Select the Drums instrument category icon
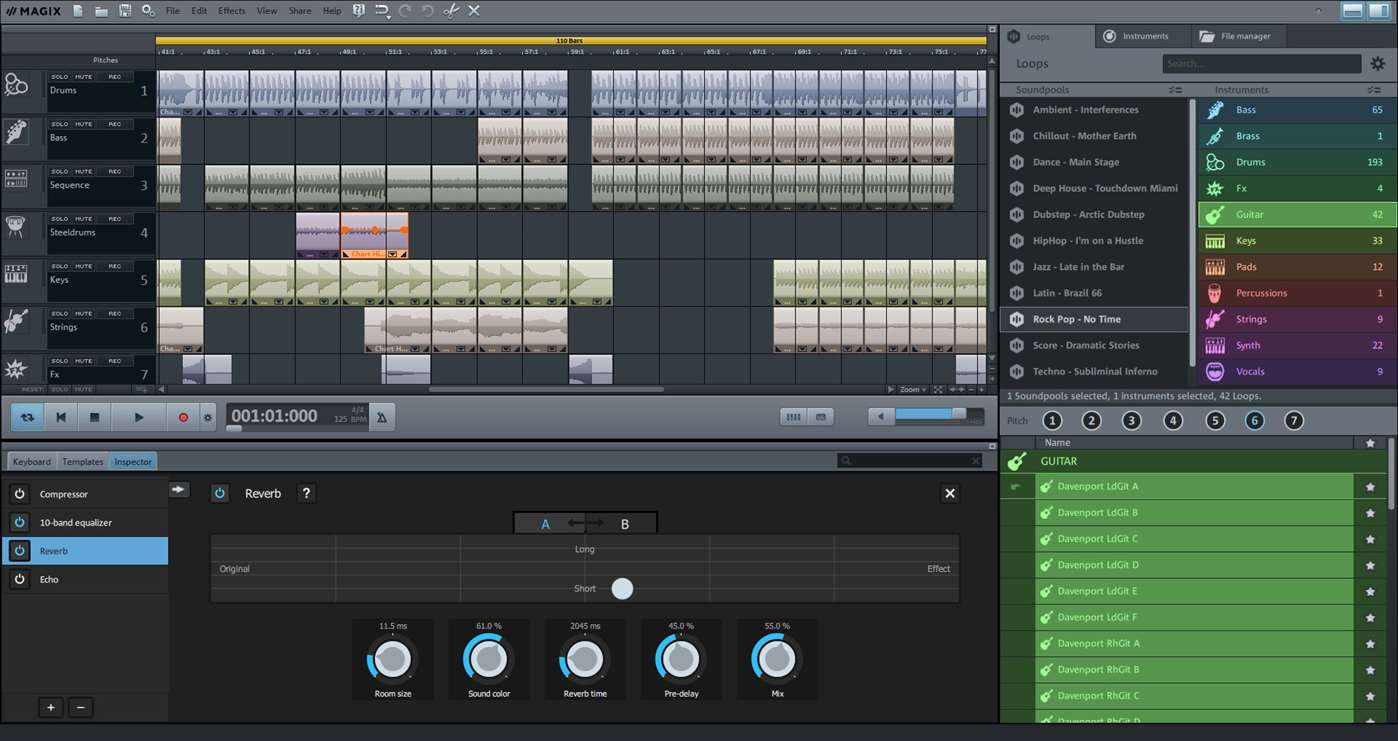The image size is (1398, 741). [1214, 161]
